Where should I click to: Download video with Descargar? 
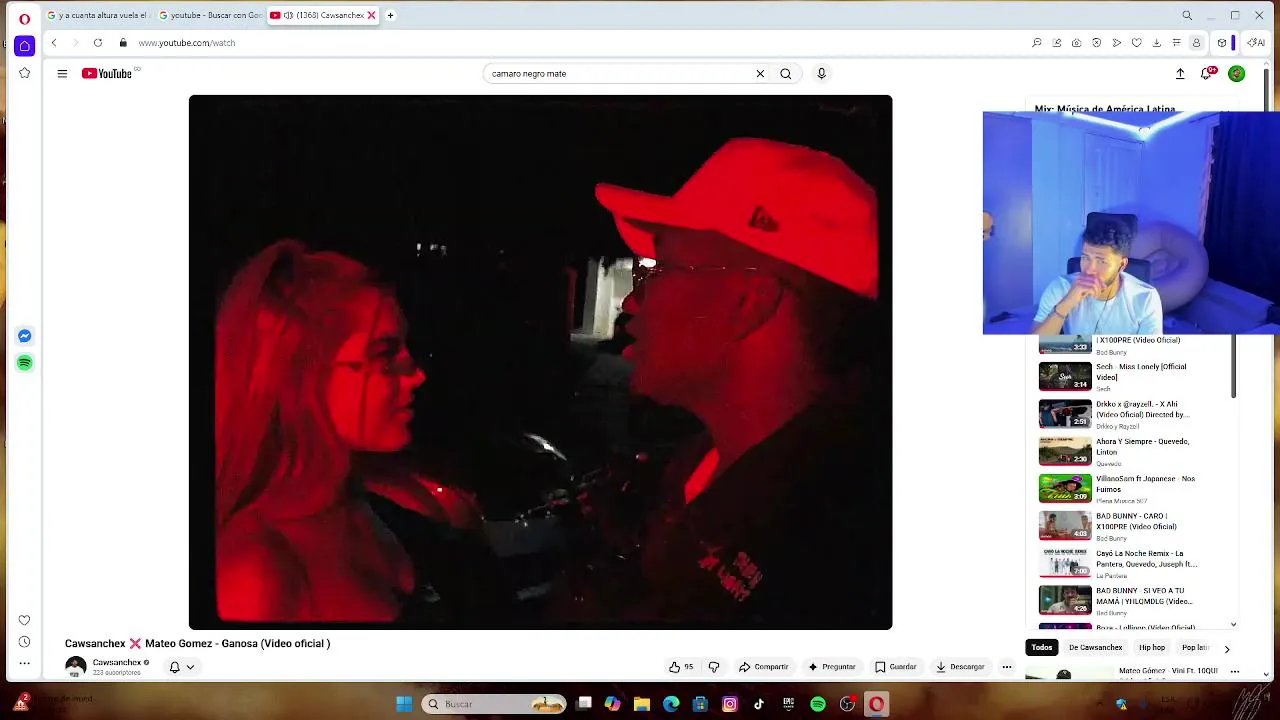click(961, 667)
